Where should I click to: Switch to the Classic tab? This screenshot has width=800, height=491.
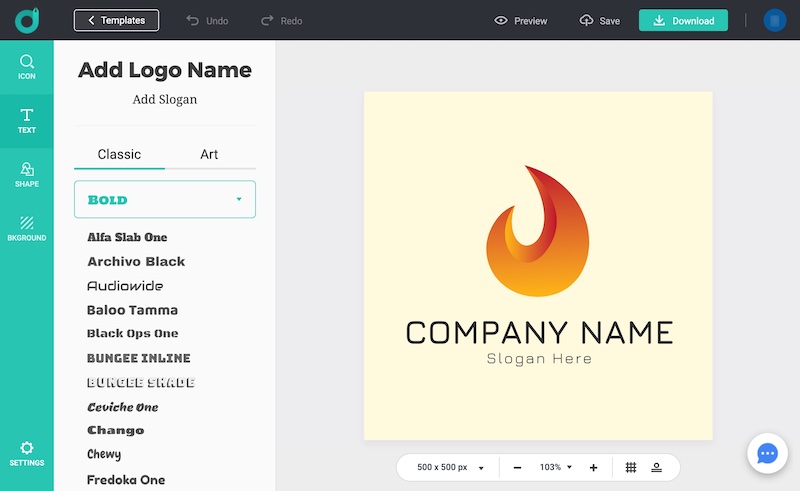tap(119, 154)
